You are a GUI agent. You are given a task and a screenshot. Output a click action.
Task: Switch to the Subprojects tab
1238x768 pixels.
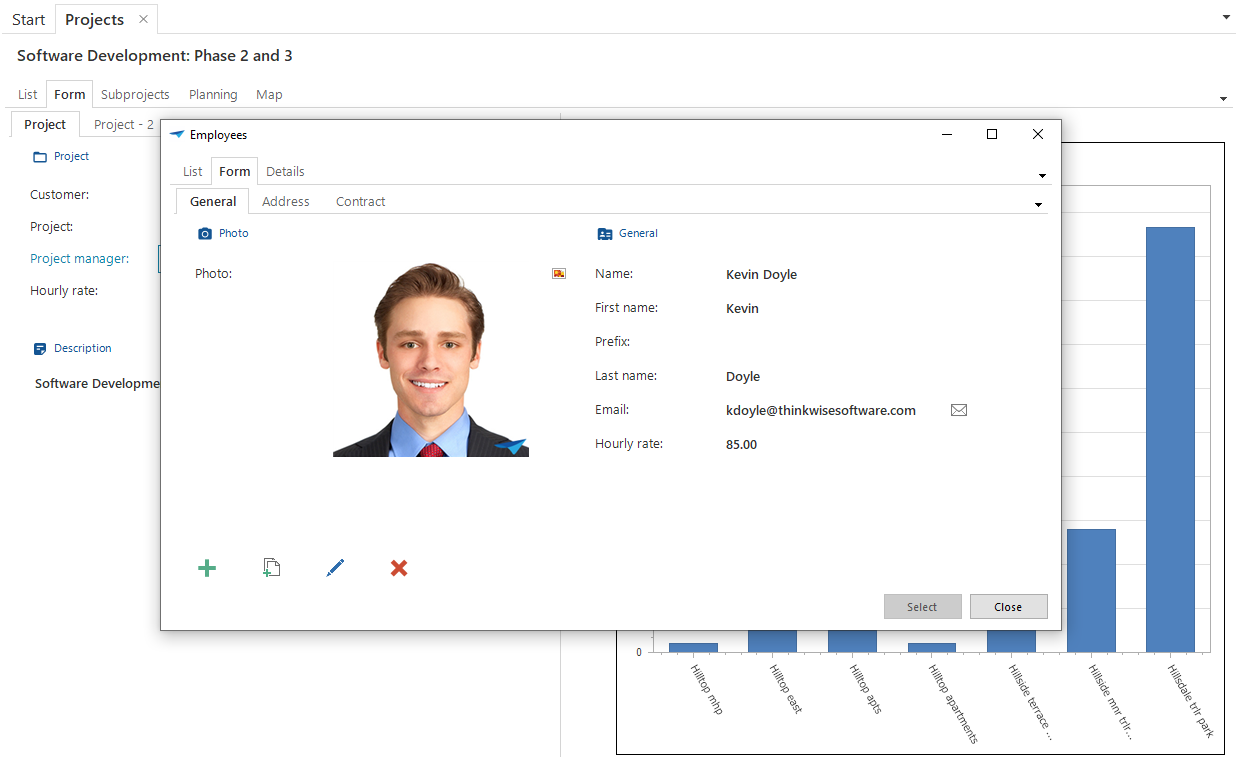[x=135, y=94]
